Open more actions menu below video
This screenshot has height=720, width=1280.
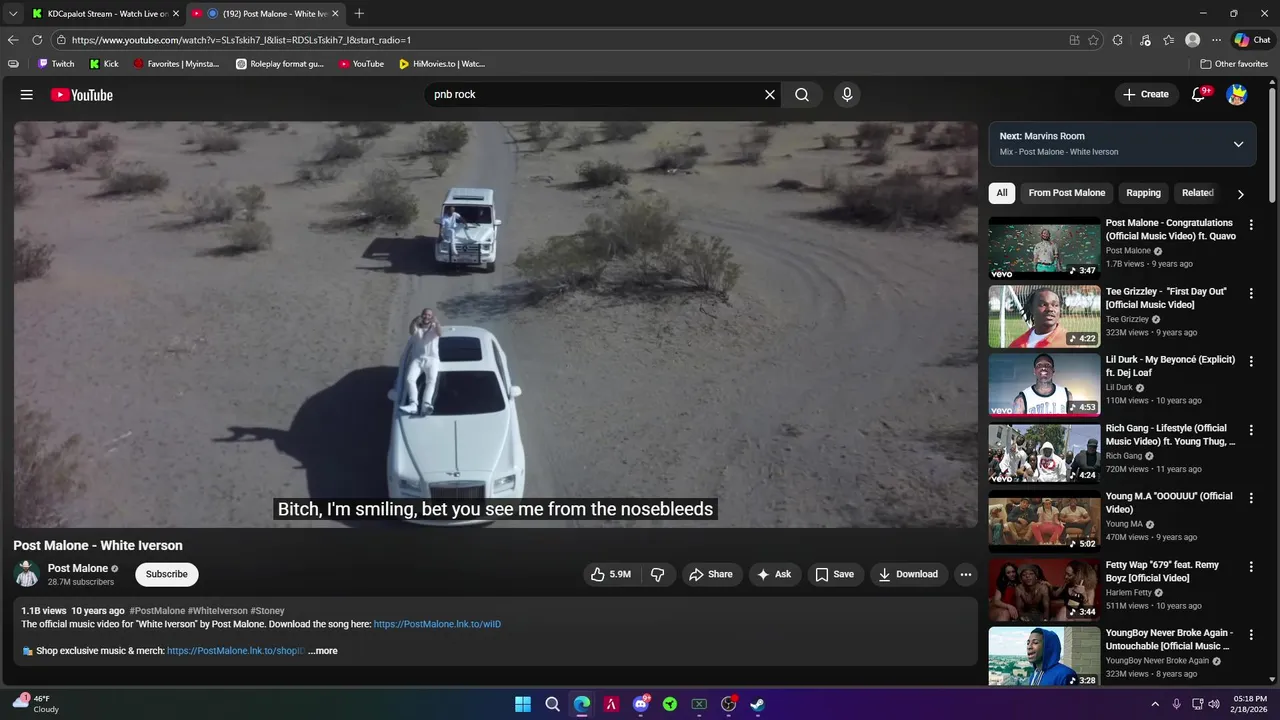coord(965,574)
